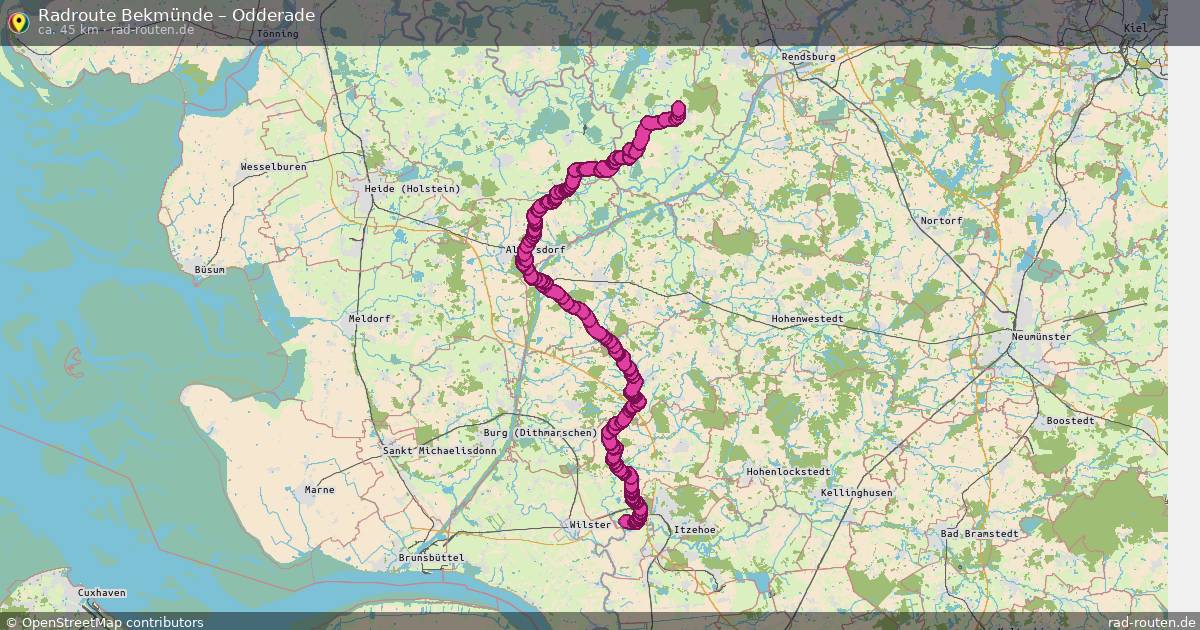The height and width of the screenshot is (630, 1200).
Task: Click the route title Radroute Bekmünde – Odderade
Action: pyautogui.click(x=176, y=15)
